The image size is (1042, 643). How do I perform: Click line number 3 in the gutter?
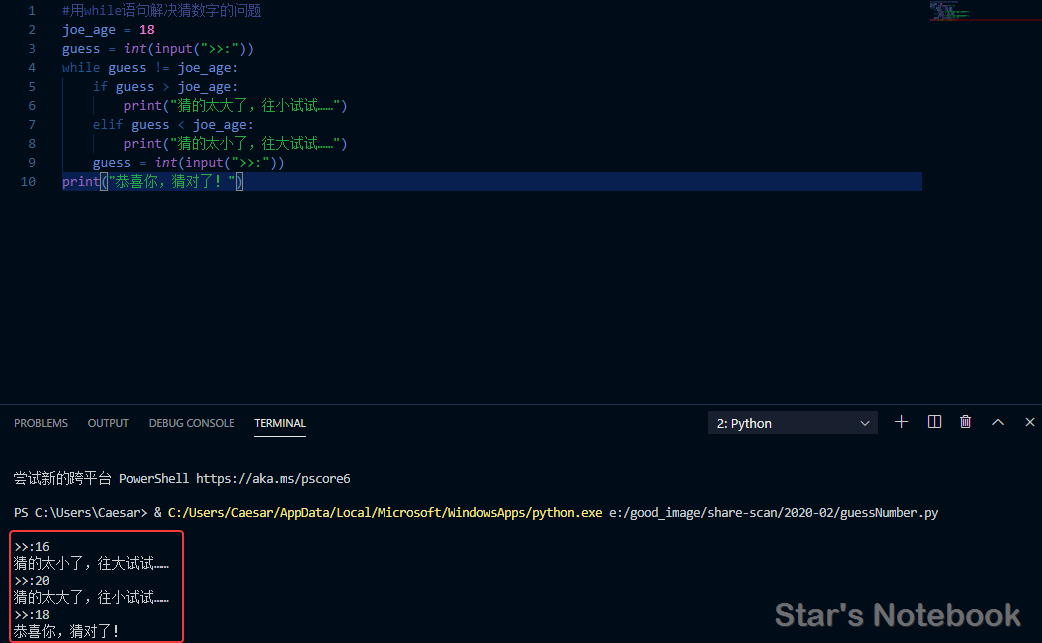point(32,48)
